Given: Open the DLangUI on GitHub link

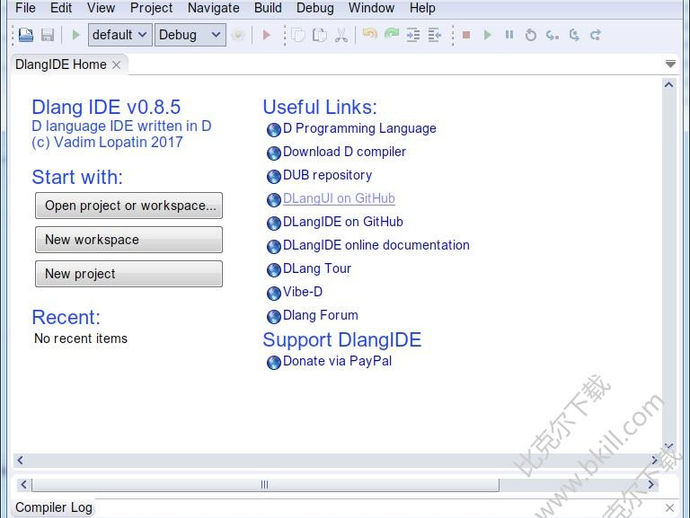Looking at the screenshot, I should coord(339,198).
